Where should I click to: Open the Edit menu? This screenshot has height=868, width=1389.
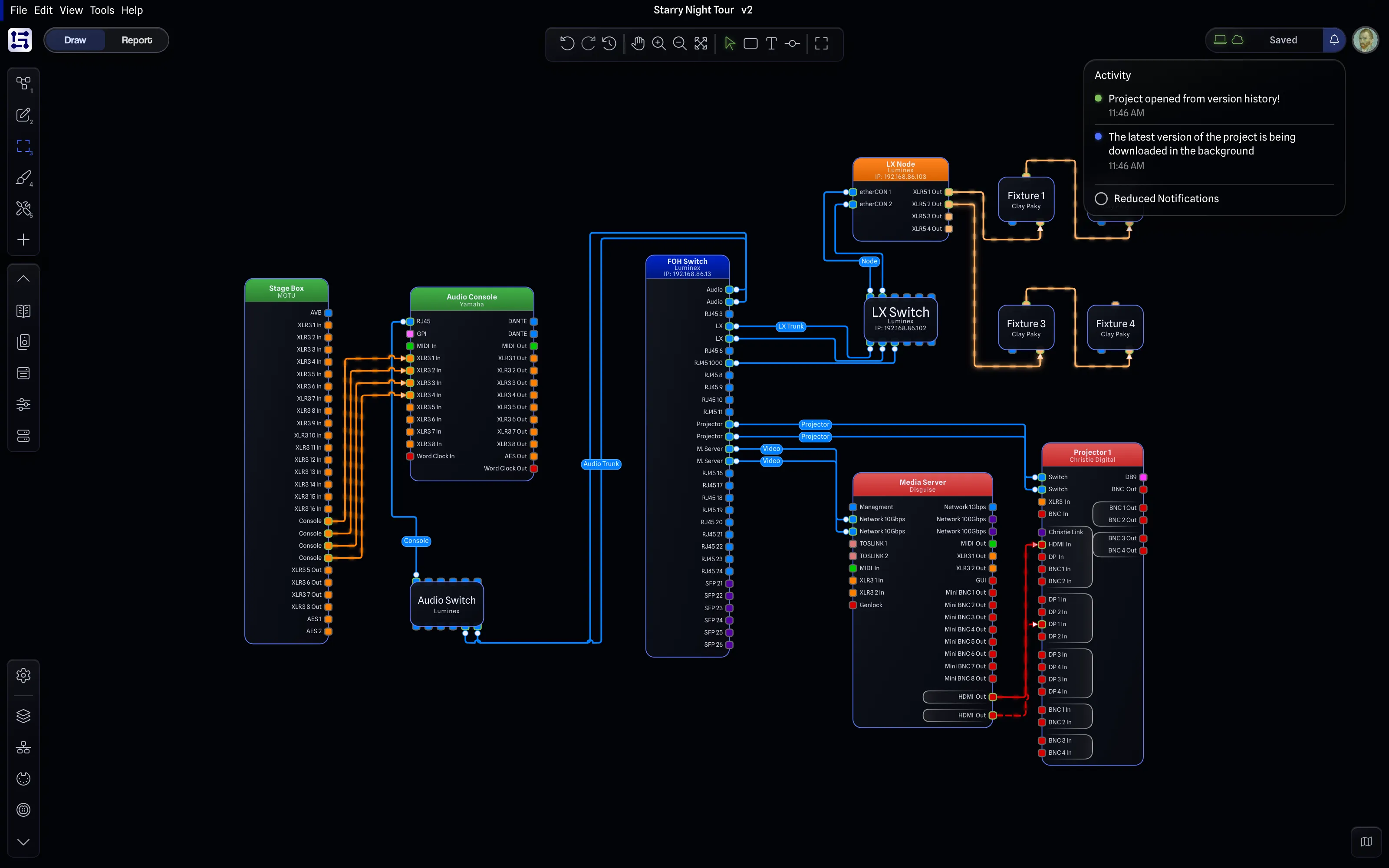tap(43, 10)
